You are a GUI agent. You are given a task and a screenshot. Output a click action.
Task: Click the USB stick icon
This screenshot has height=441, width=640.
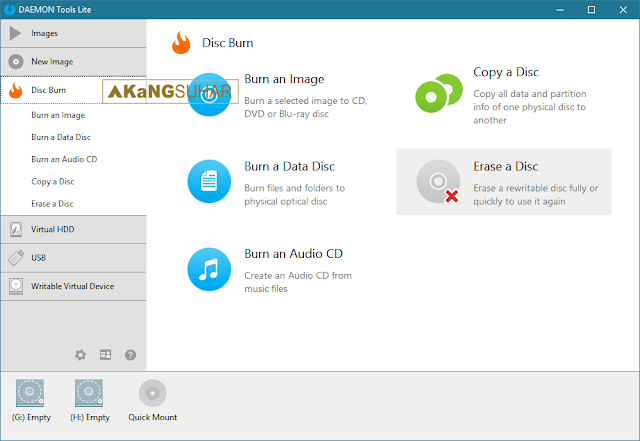click(x=16, y=258)
